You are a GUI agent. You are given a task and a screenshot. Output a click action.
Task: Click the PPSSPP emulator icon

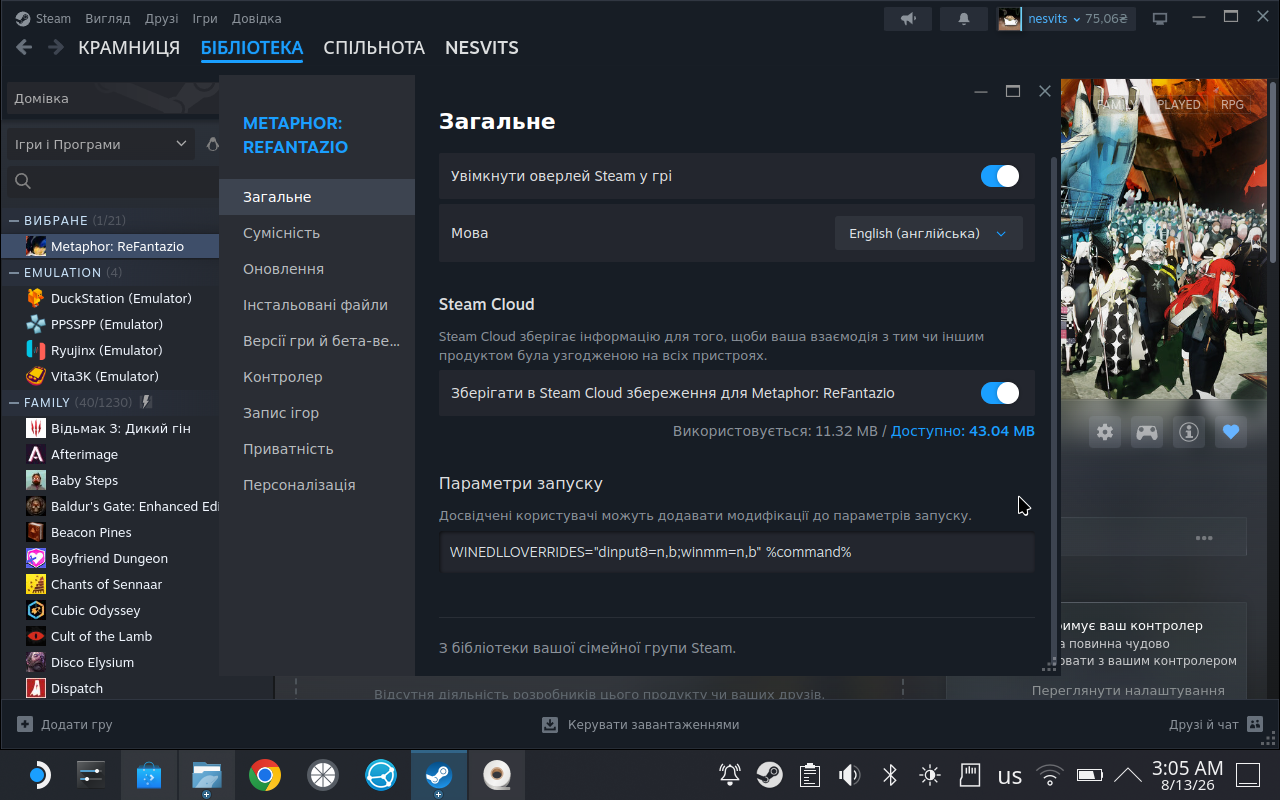(x=36, y=324)
